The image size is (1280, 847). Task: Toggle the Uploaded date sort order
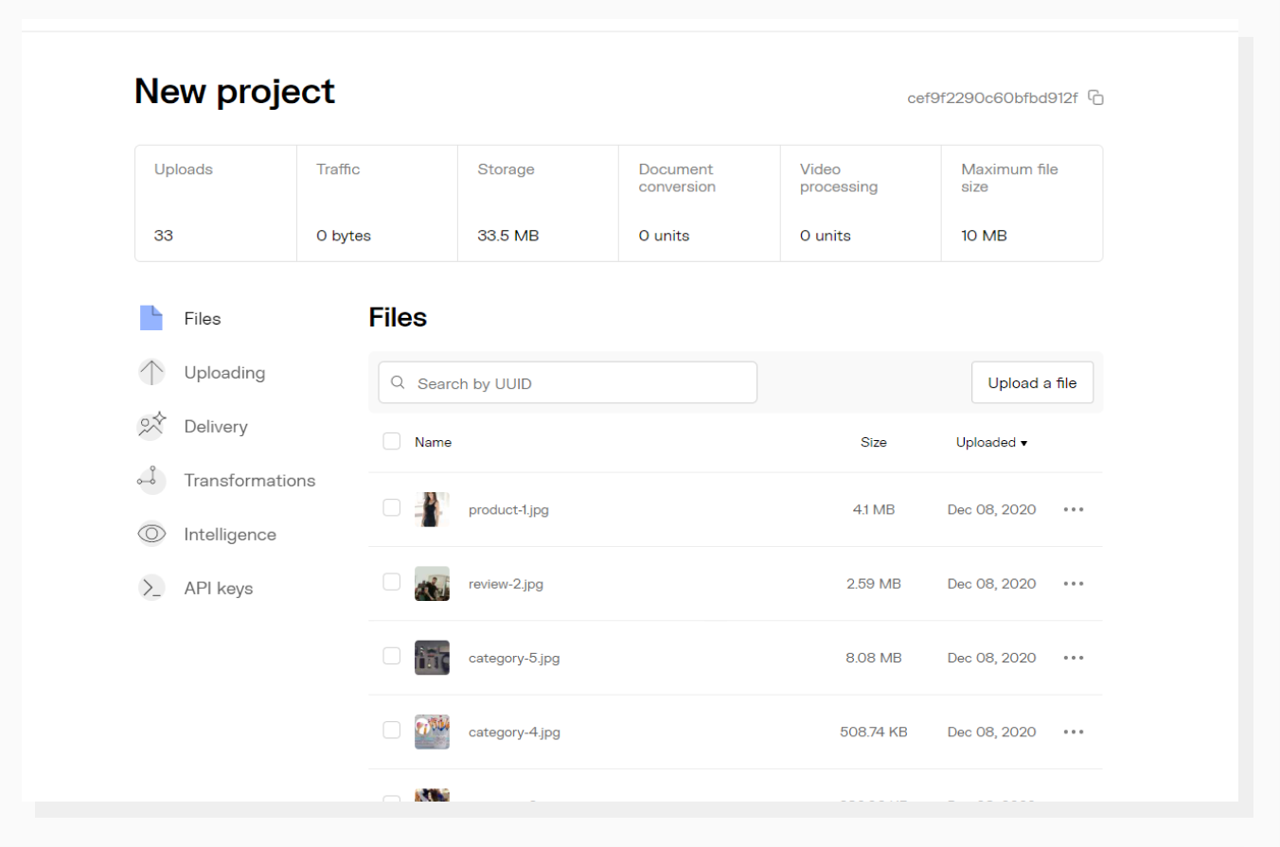(991, 442)
